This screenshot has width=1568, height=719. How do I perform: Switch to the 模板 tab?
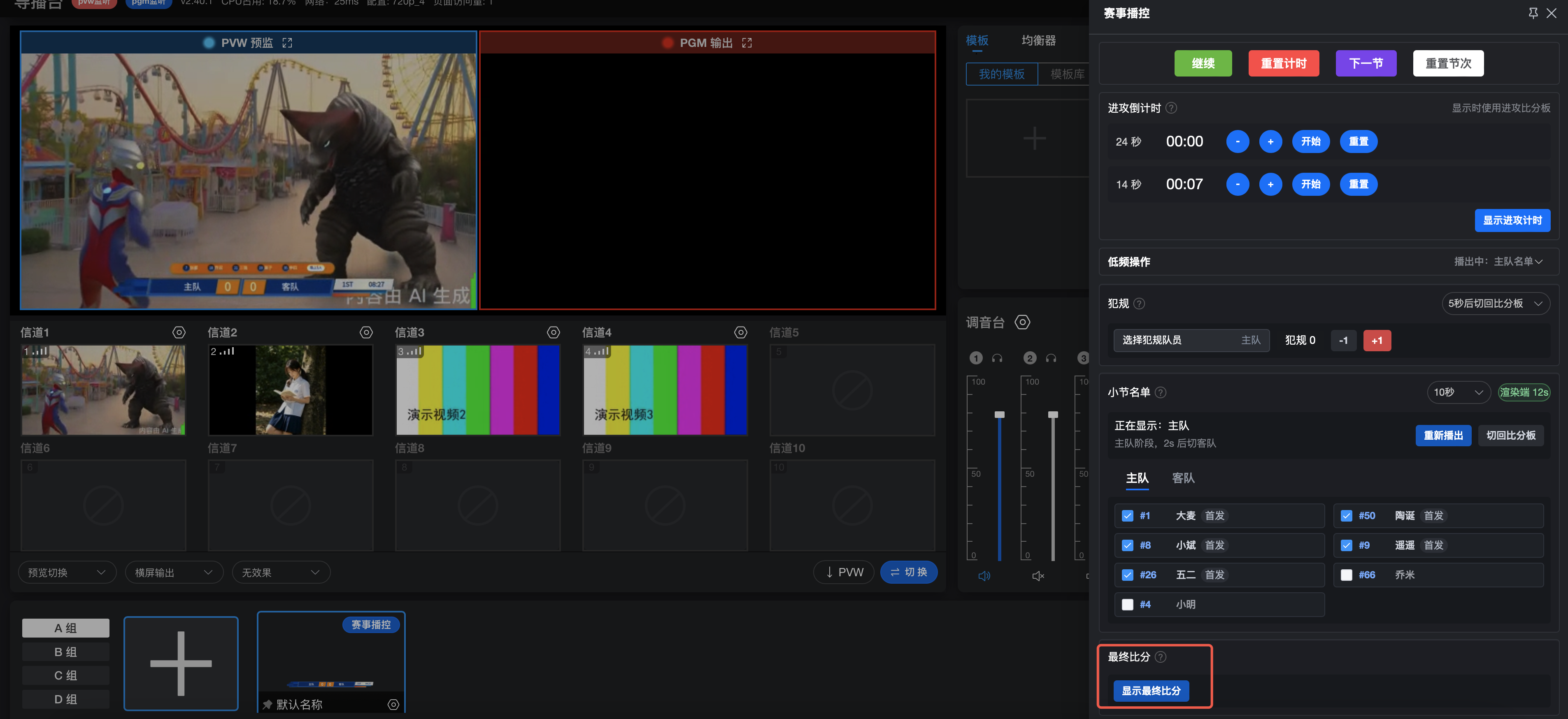click(x=977, y=40)
